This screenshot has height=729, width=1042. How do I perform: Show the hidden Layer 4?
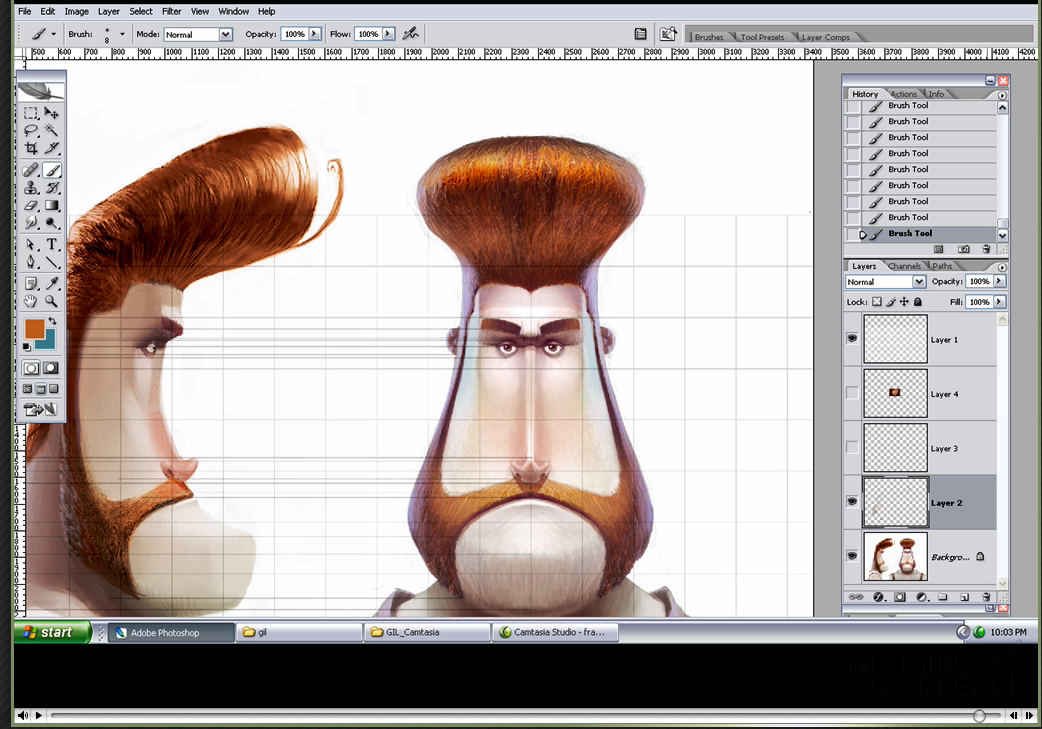point(851,392)
